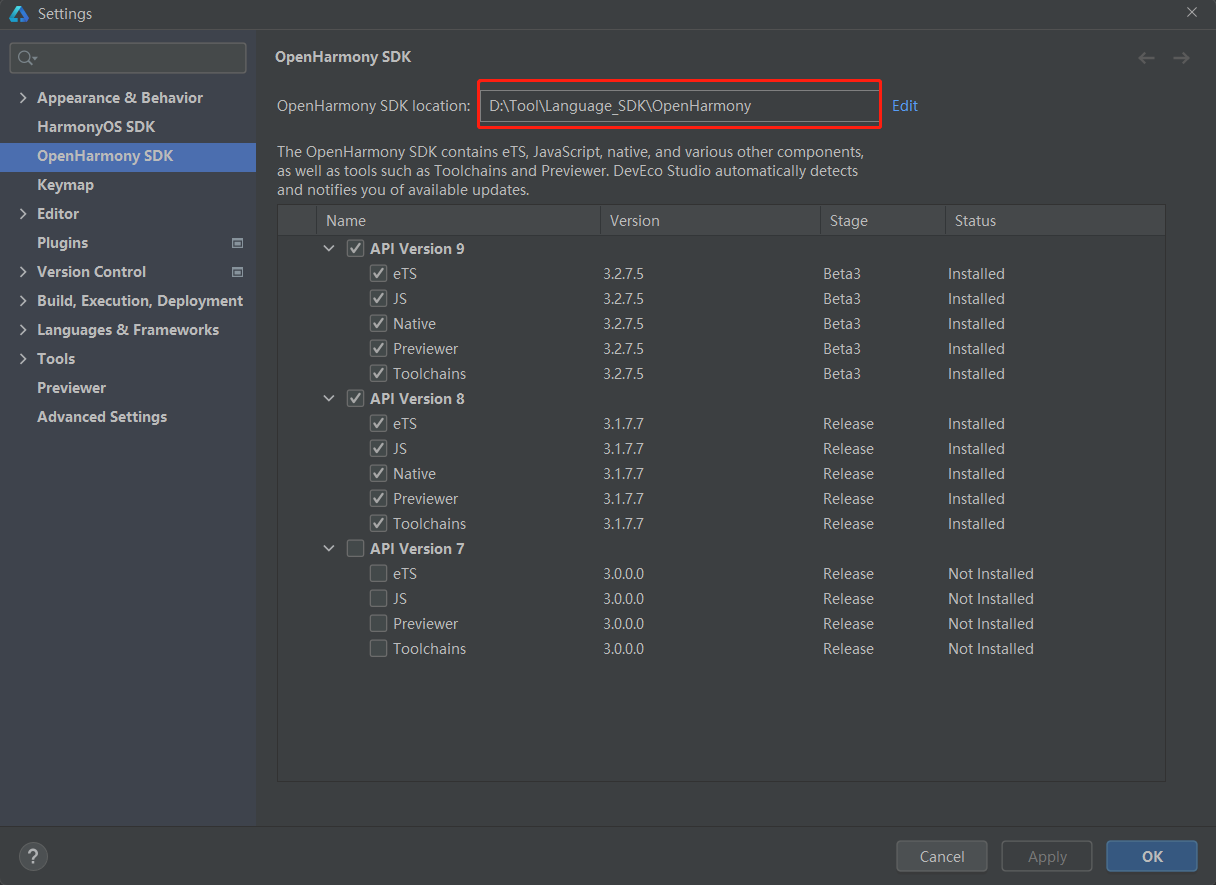Enable the API Version 7 checkbox
1216x885 pixels.
(x=355, y=549)
